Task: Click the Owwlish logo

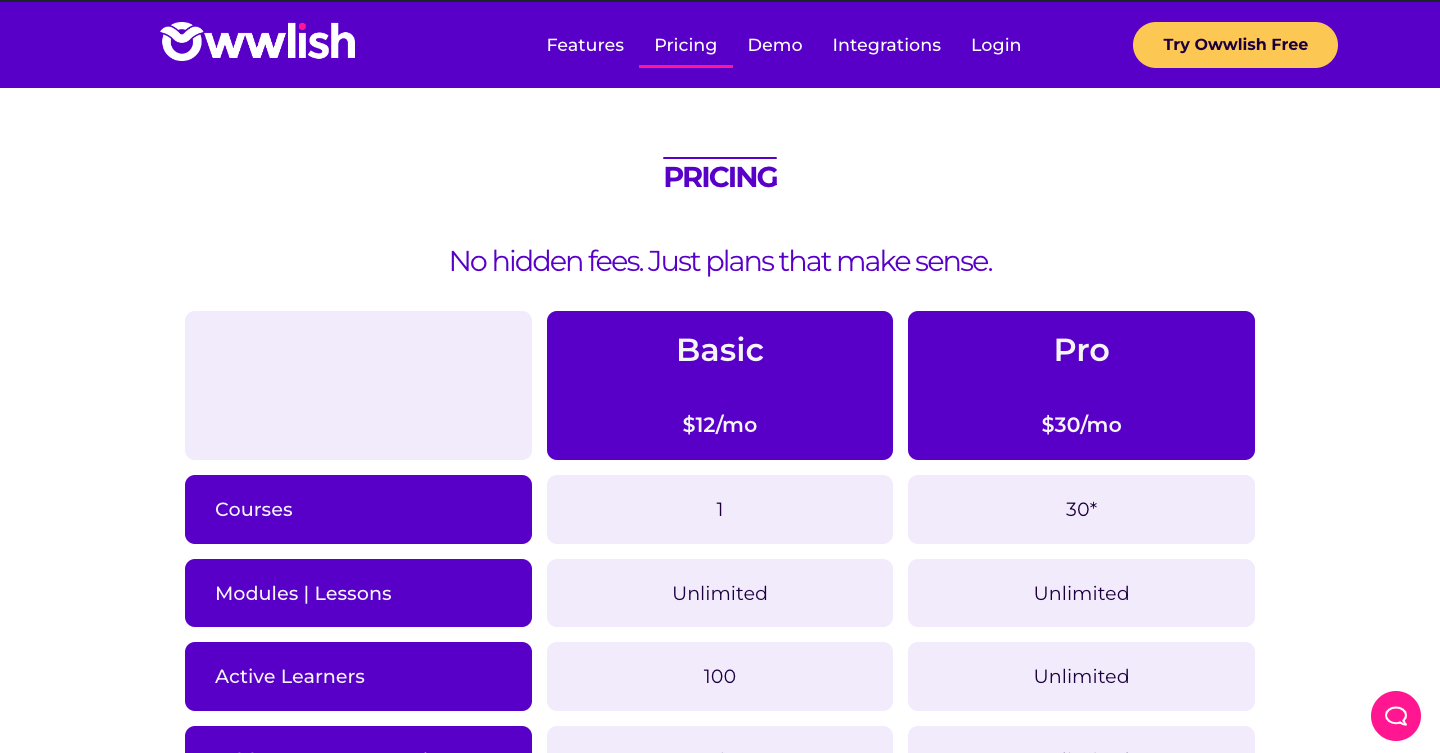Action: [x=258, y=43]
